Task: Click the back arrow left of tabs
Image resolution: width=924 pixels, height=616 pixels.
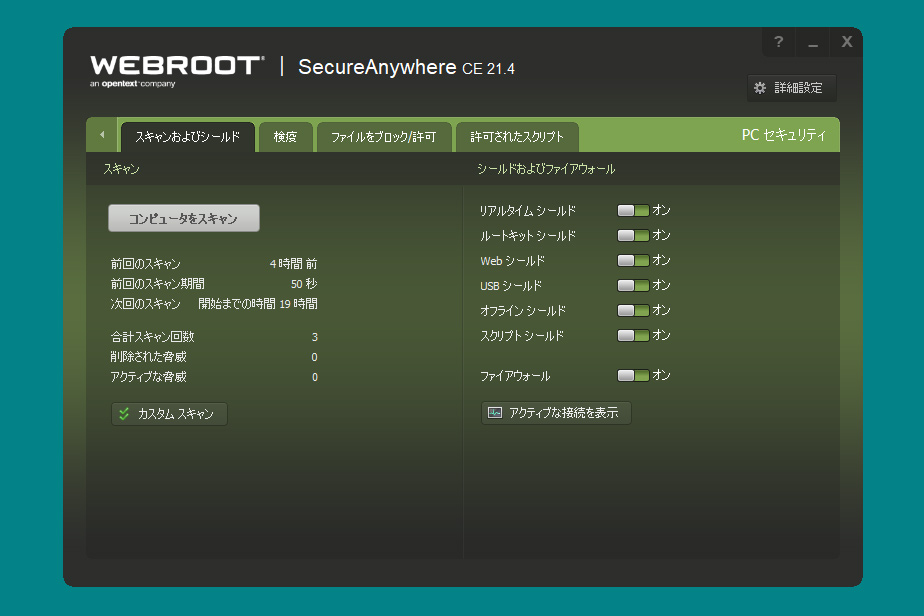Action: [103, 134]
